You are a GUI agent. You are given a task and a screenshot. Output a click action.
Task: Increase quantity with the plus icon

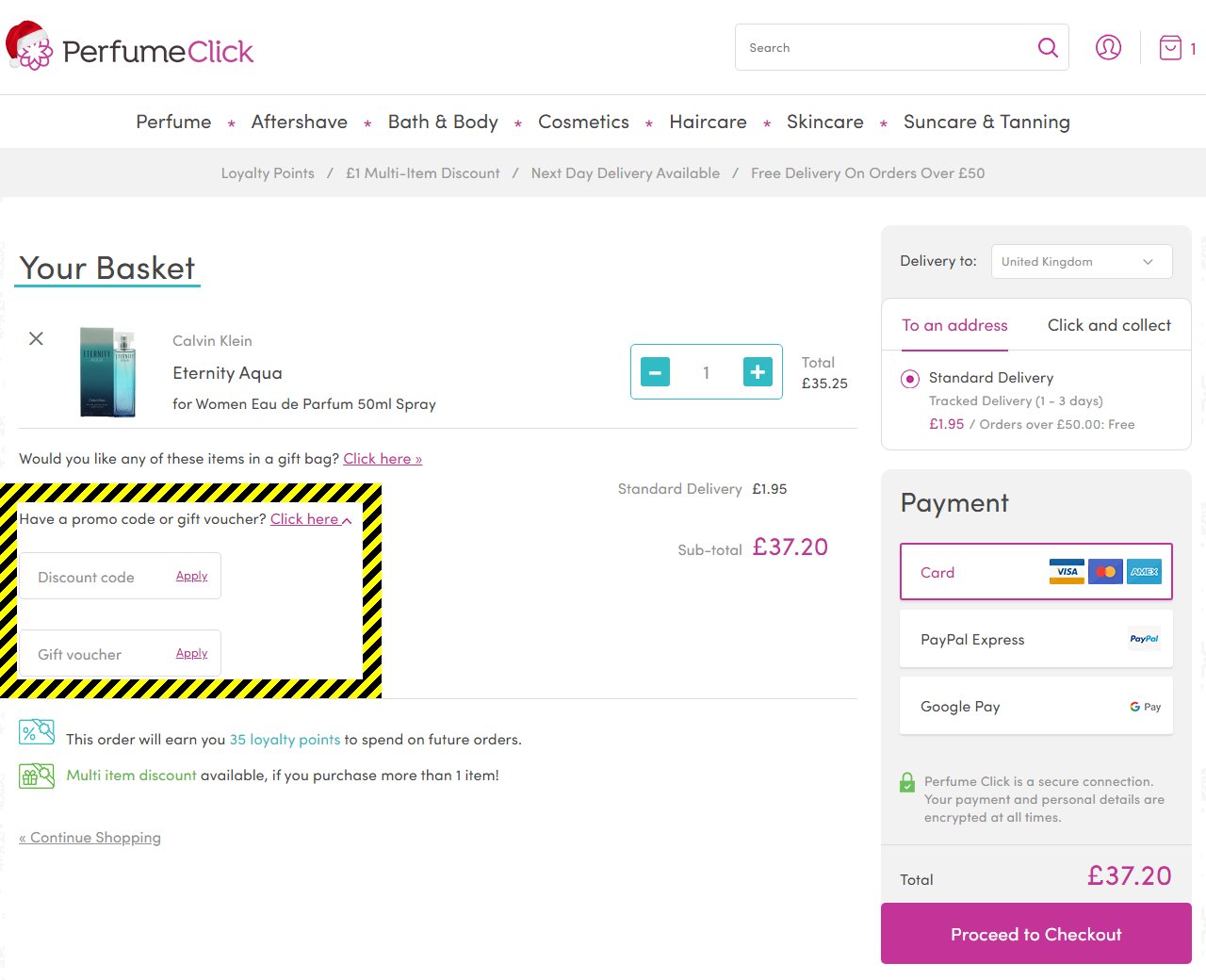coord(757,372)
